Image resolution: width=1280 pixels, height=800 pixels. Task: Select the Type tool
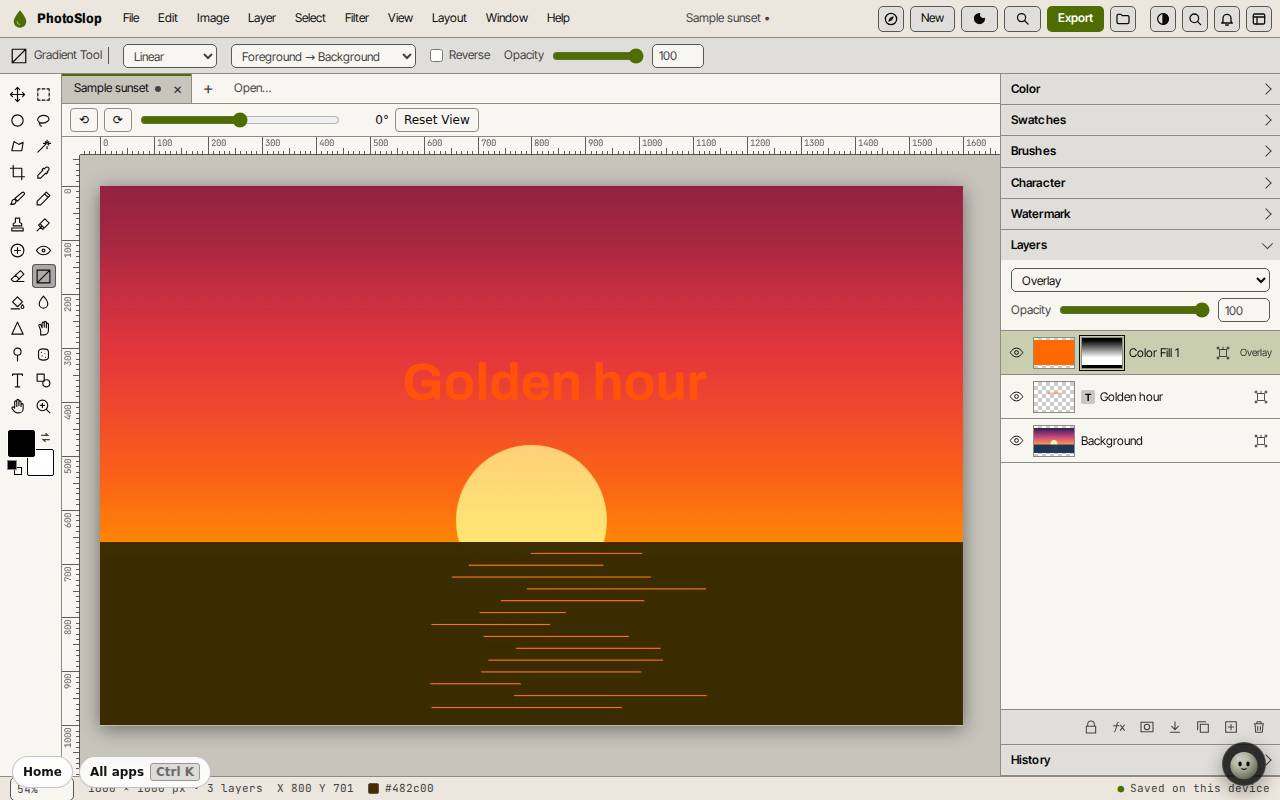(x=17, y=380)
